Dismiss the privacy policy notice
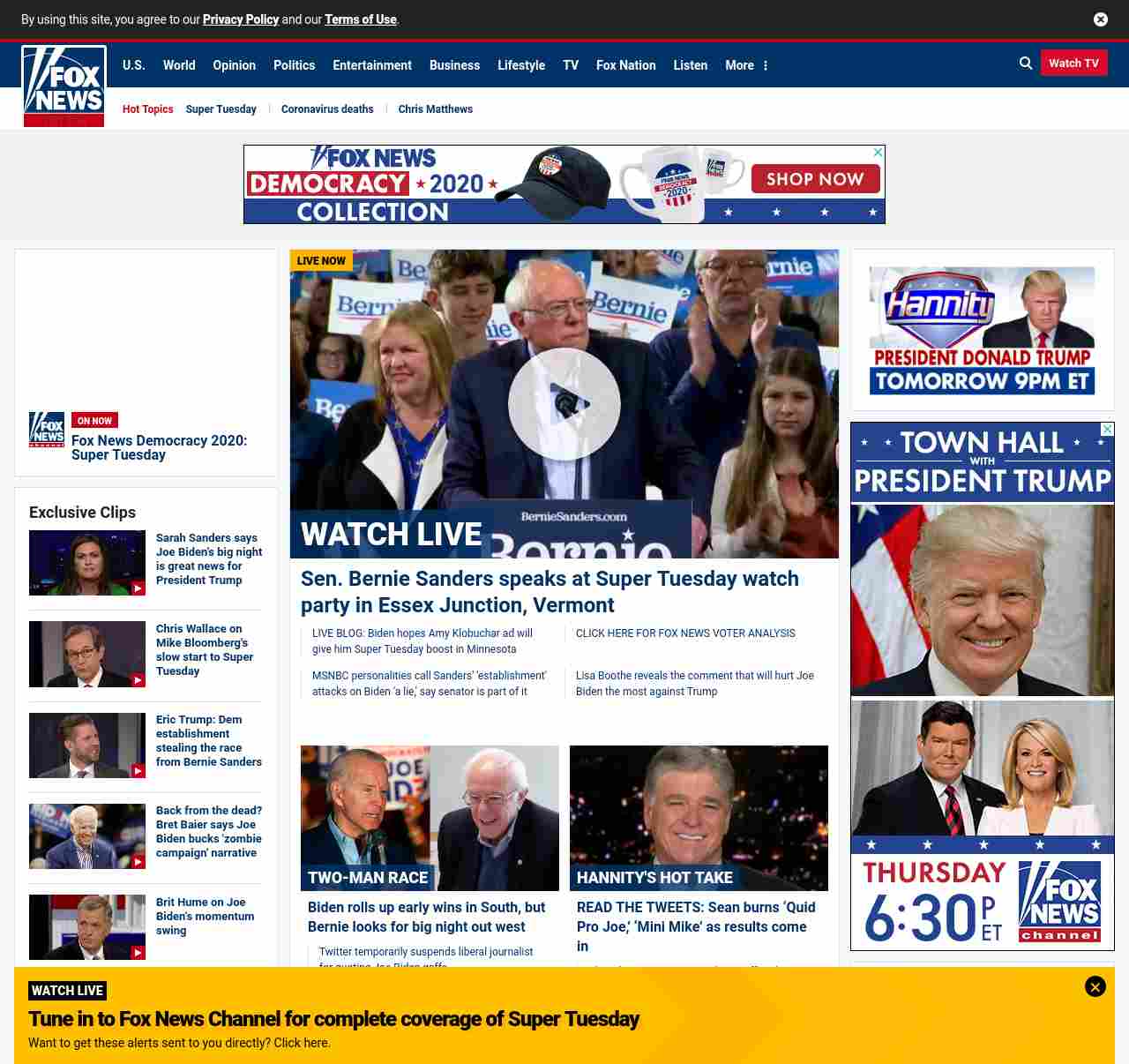1129x1064 pixels. tap(1101, 19)
